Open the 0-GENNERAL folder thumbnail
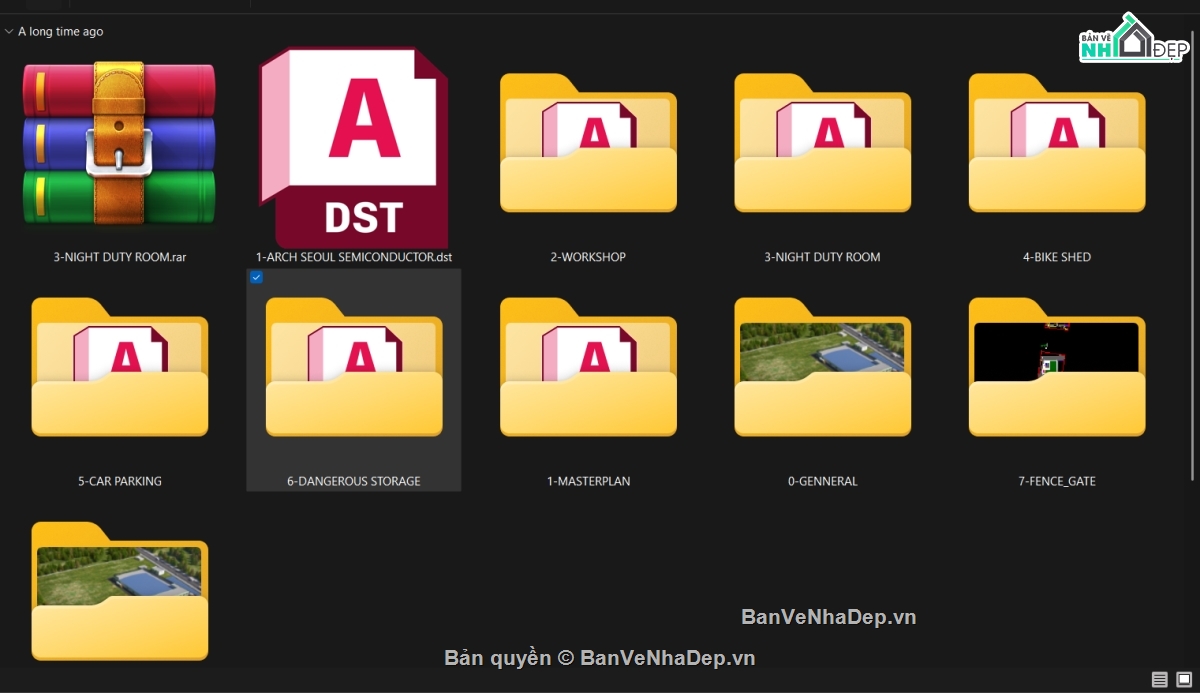Image resolution: width=1200 pixels, height=693 pixels. (822, 367)
